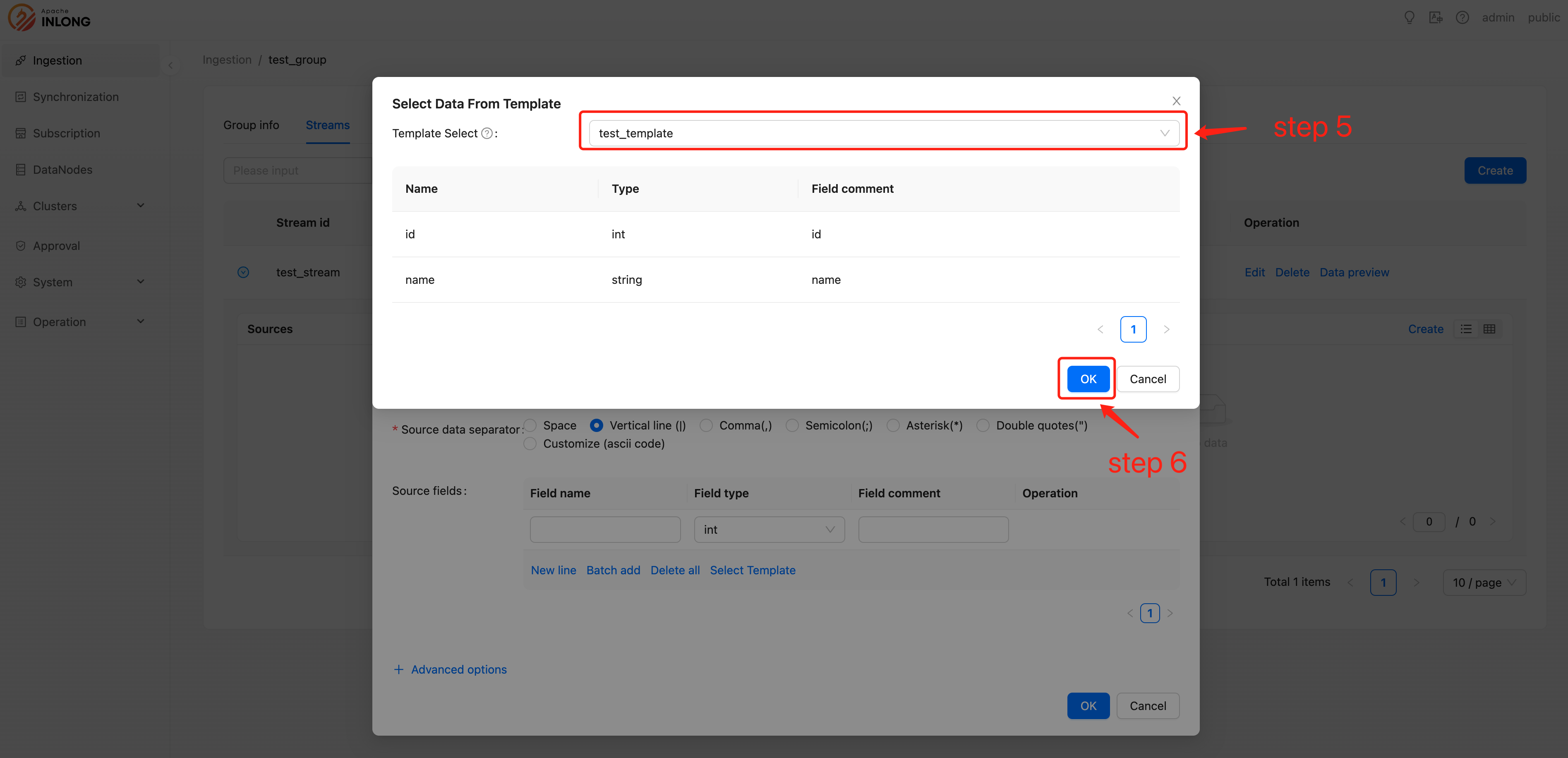
Task: Click the lightbulb icon in top bar
Action: (x=1409, y=18)
